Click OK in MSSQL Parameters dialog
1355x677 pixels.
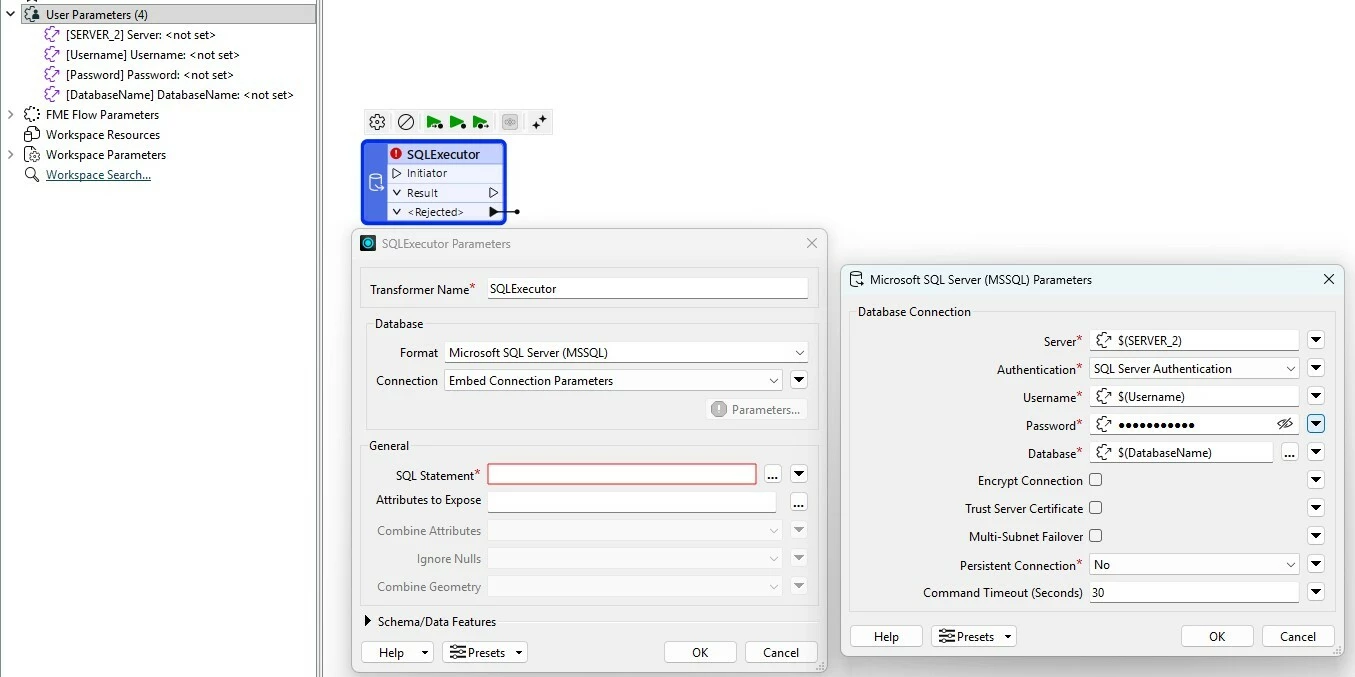click(x=1217, y=636)
